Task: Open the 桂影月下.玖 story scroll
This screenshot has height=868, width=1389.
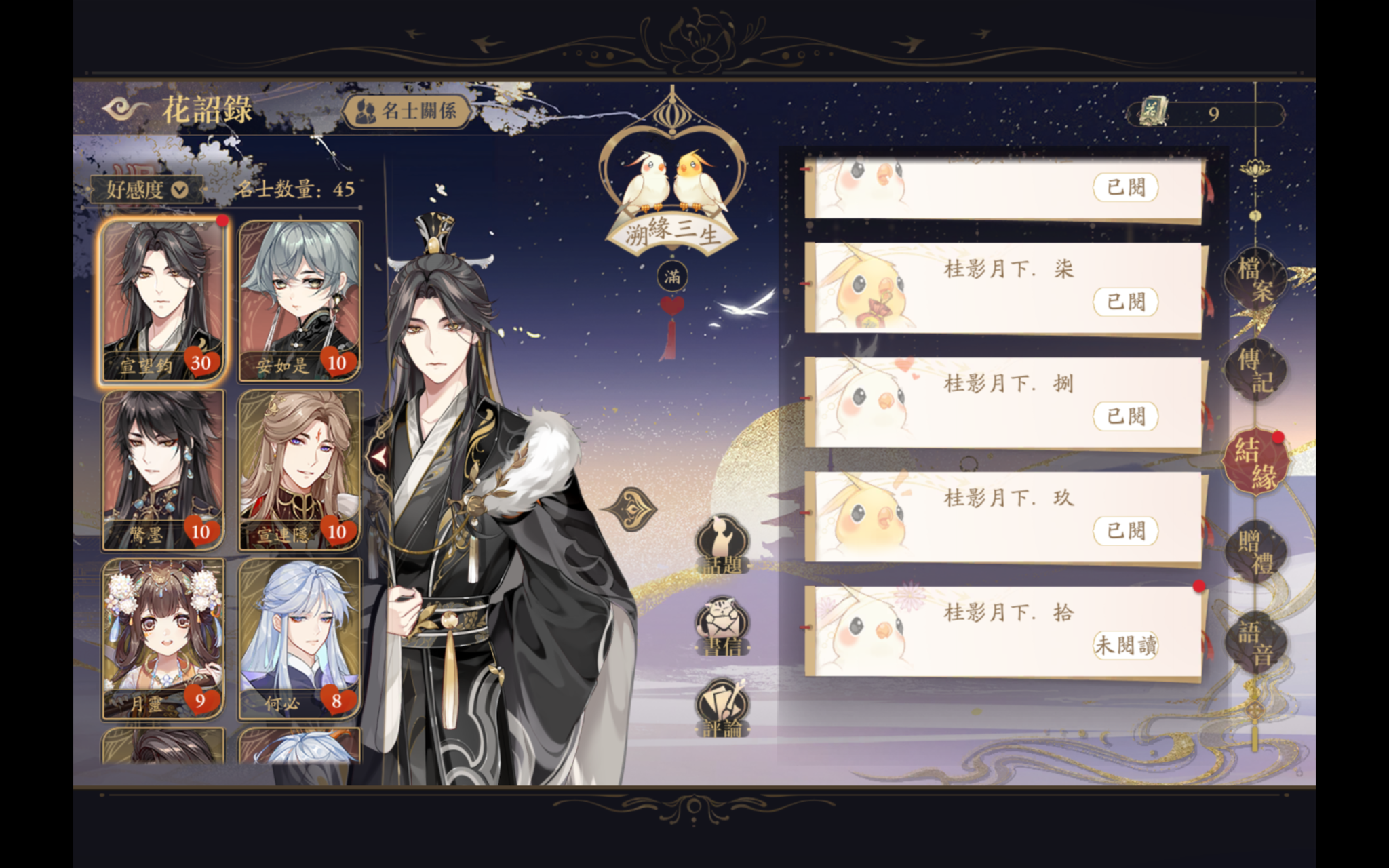Action: click(x=1004, y=518)
